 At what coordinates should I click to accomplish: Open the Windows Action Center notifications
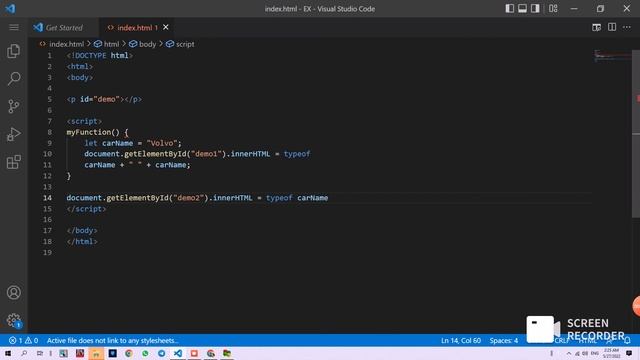(629, 353)
